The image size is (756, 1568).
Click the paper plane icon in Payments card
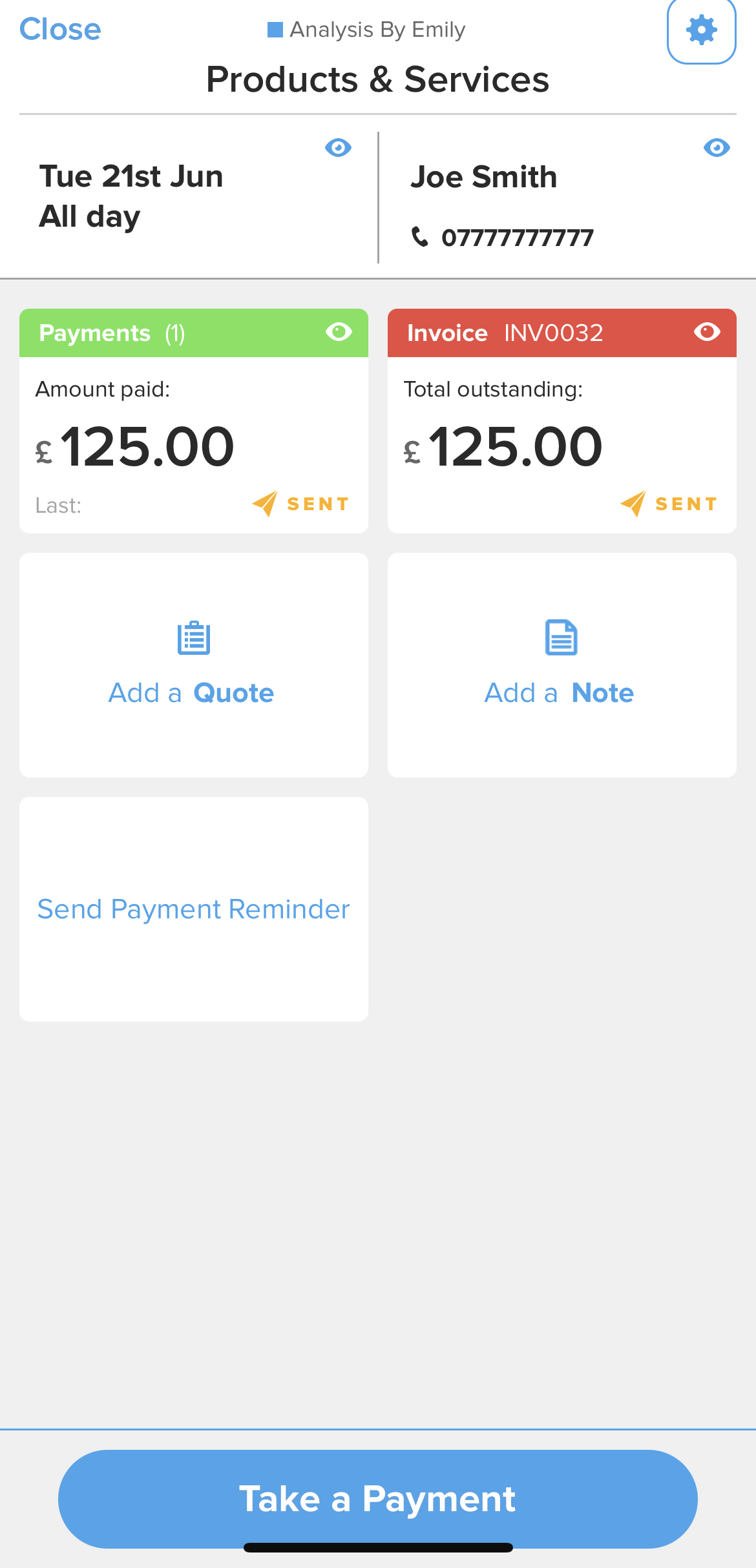[265, 504]
